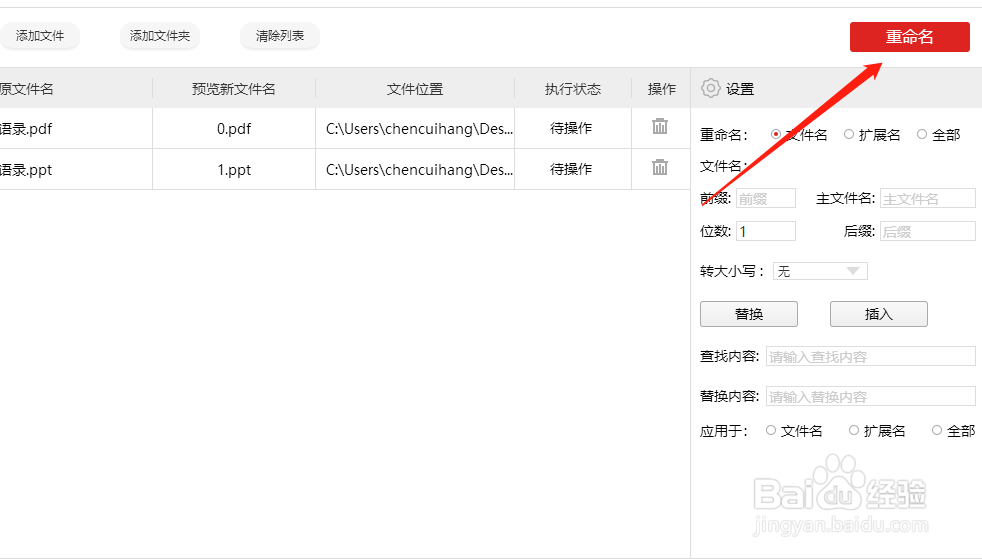Open the 转大小写 dropdown
This screenshot has width=982, height=559.
820,271
